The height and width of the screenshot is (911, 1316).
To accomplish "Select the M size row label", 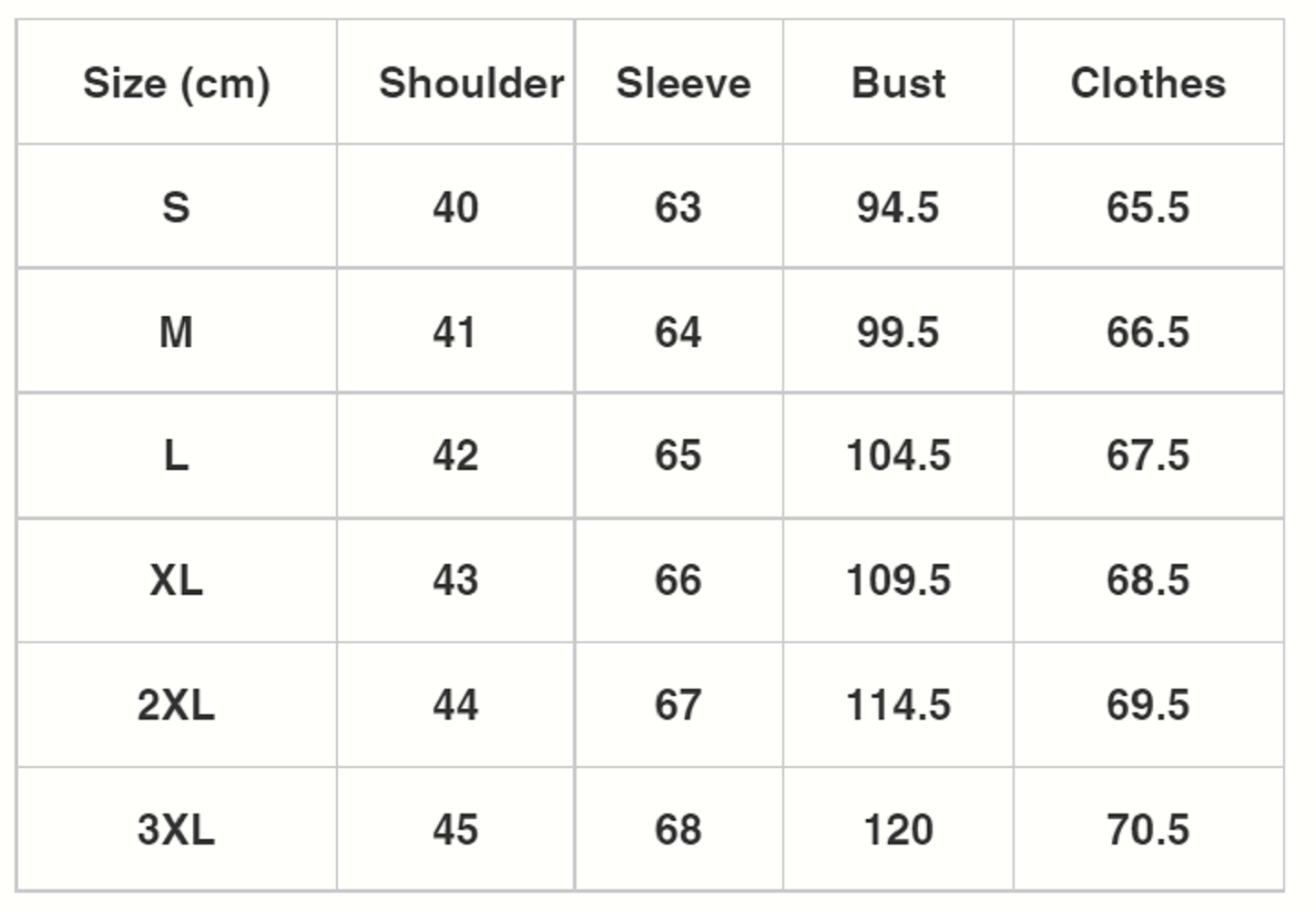I will click(177, 332).
